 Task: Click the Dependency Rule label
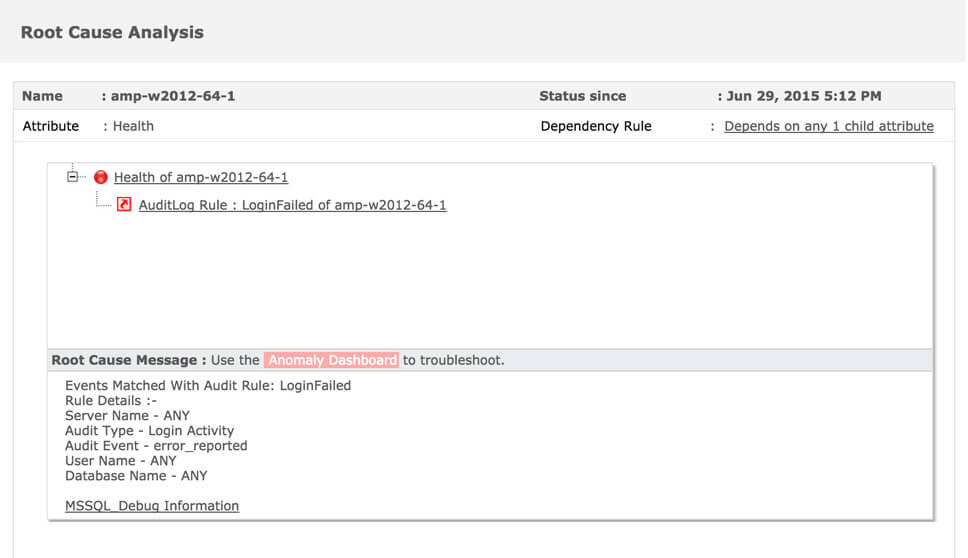(596, 127)
